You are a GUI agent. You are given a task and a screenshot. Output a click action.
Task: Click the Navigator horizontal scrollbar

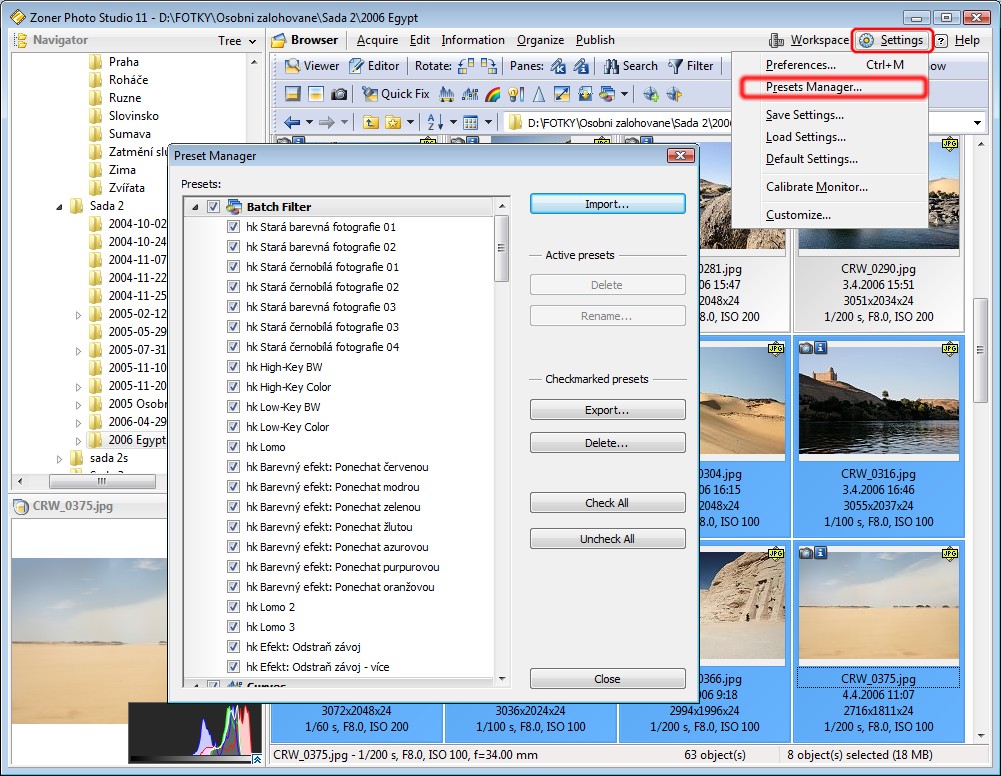click(x=102, y=481)
